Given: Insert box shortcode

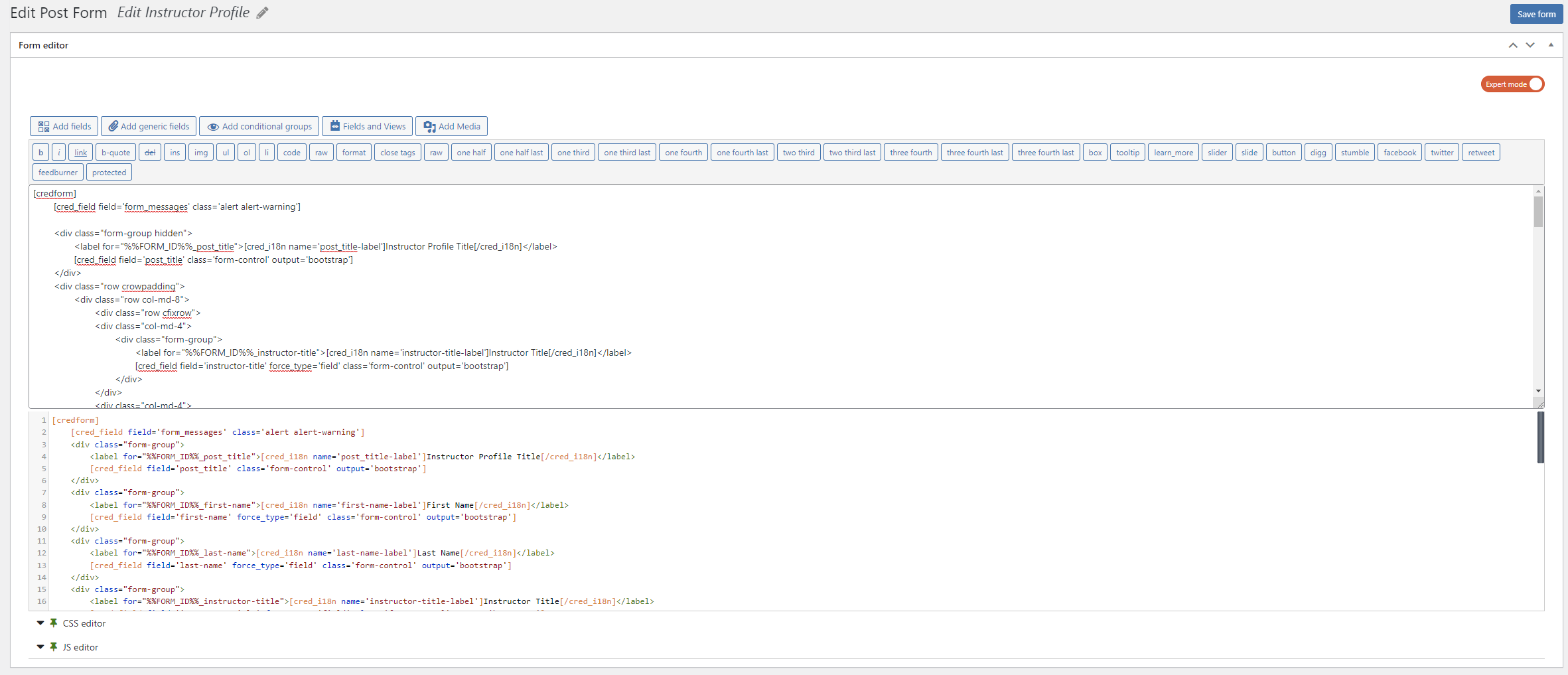Looking at the screenshot, I should [x=1096, y=153].
